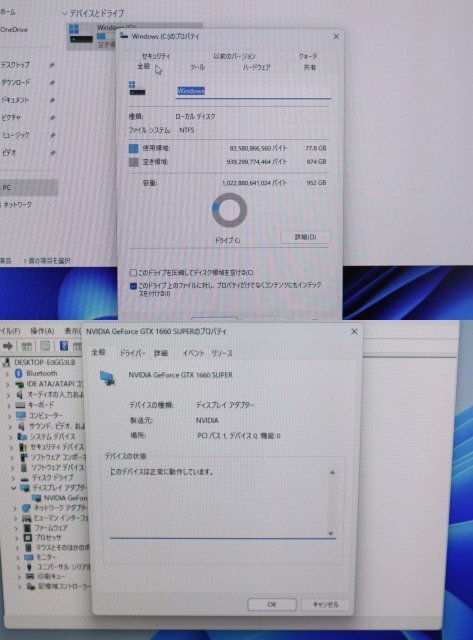473x640 pixels.
Task: Open 詳細 tab in NVIDIA properties
Action: [161, 353]
